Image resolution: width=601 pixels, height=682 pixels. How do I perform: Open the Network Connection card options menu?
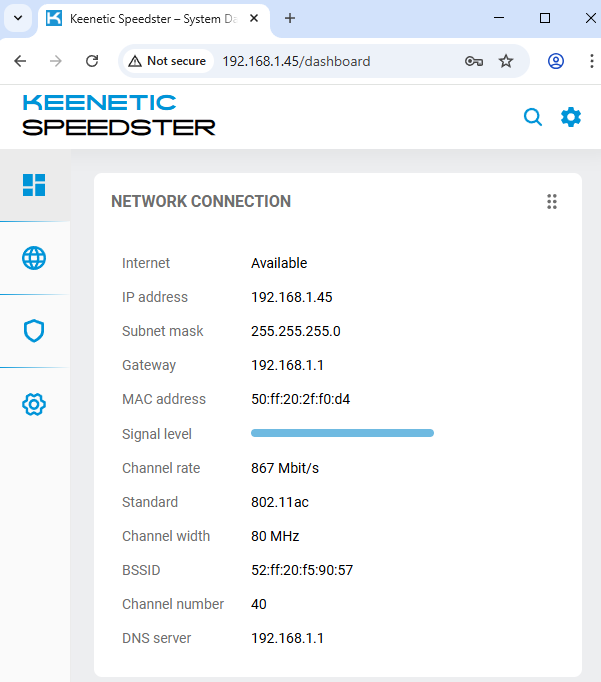[551, 202]
